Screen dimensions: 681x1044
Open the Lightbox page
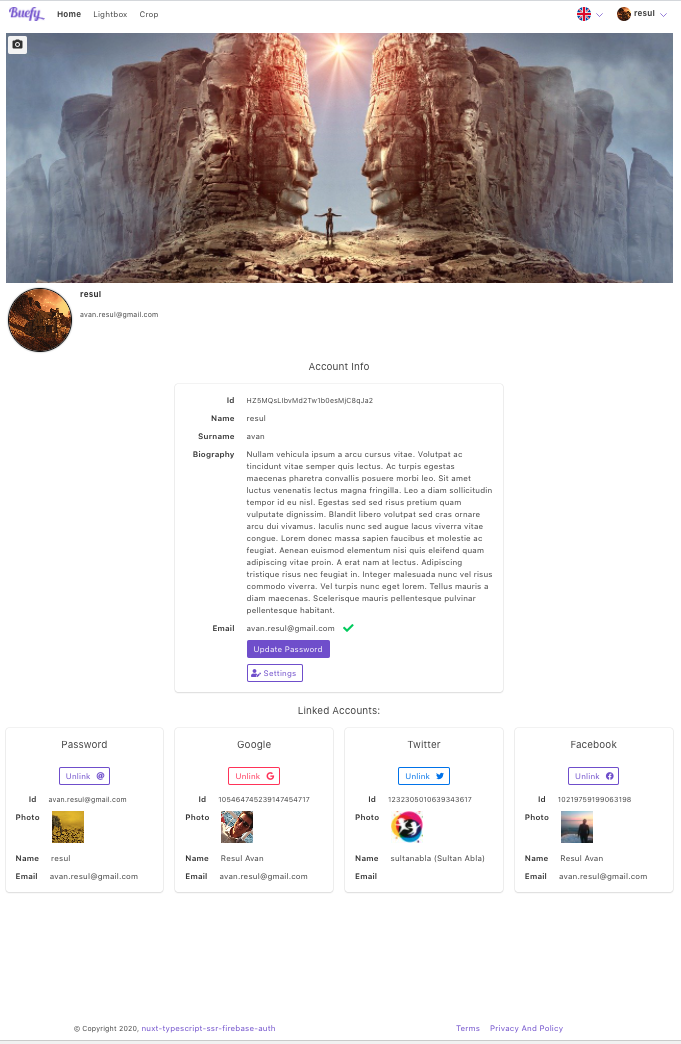click(x=110, y=14)
